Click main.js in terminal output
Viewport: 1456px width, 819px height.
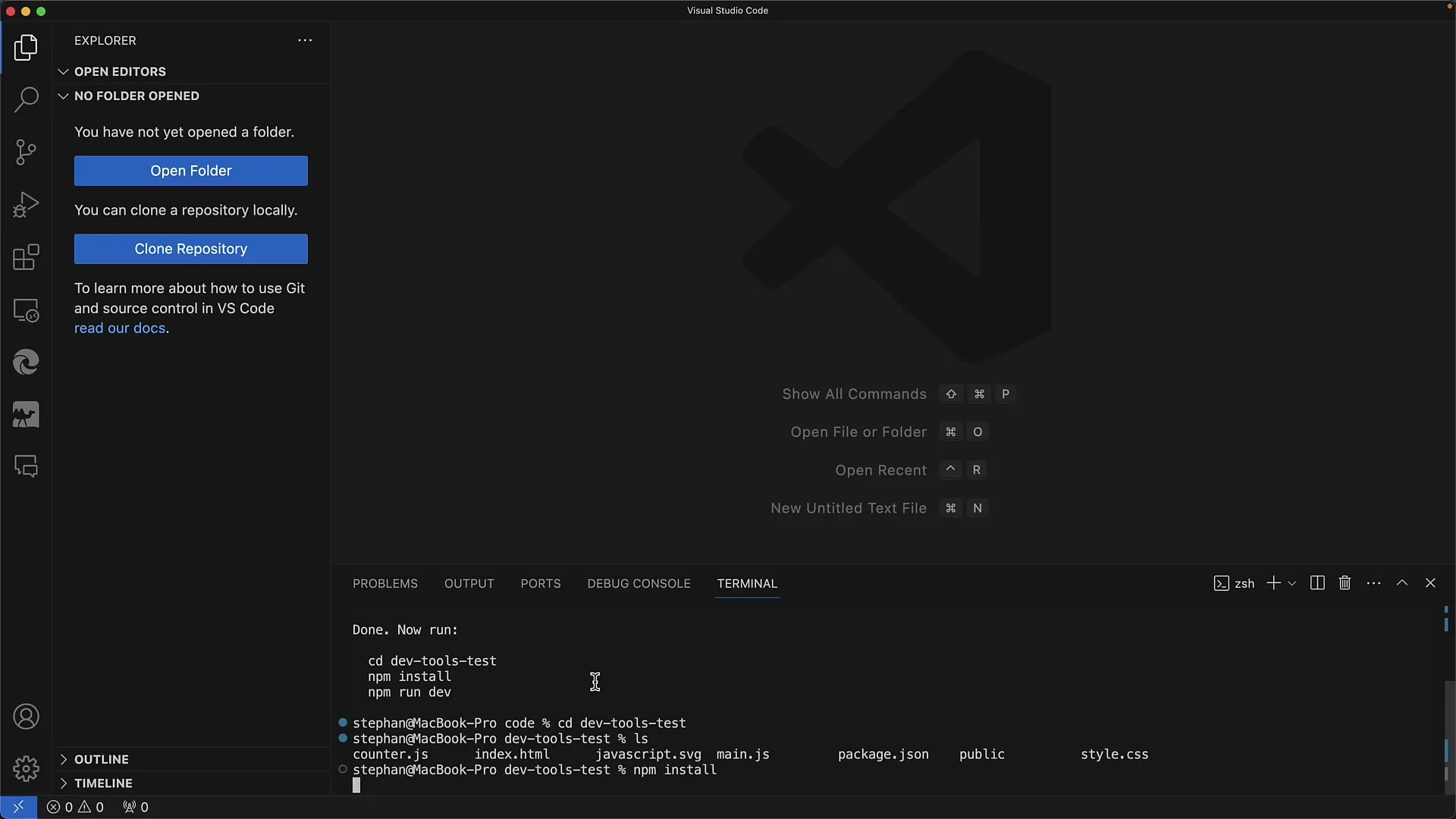coord(743,755)
